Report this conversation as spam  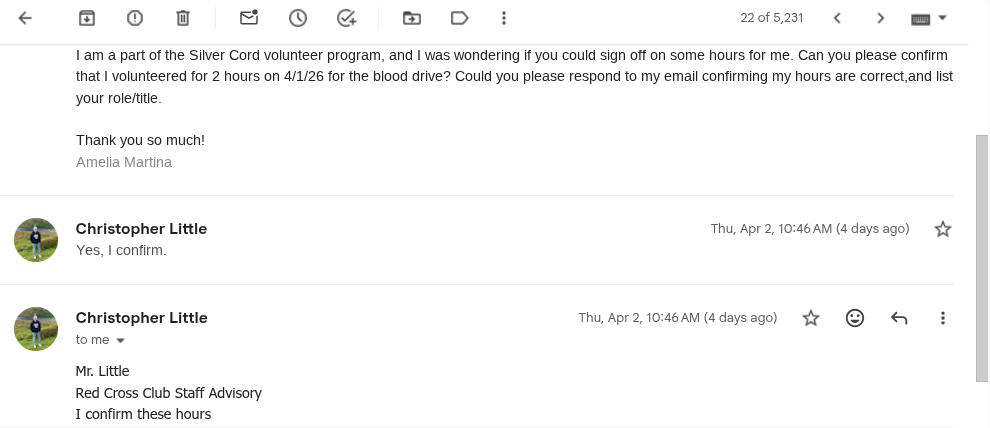tap(135, 18)
